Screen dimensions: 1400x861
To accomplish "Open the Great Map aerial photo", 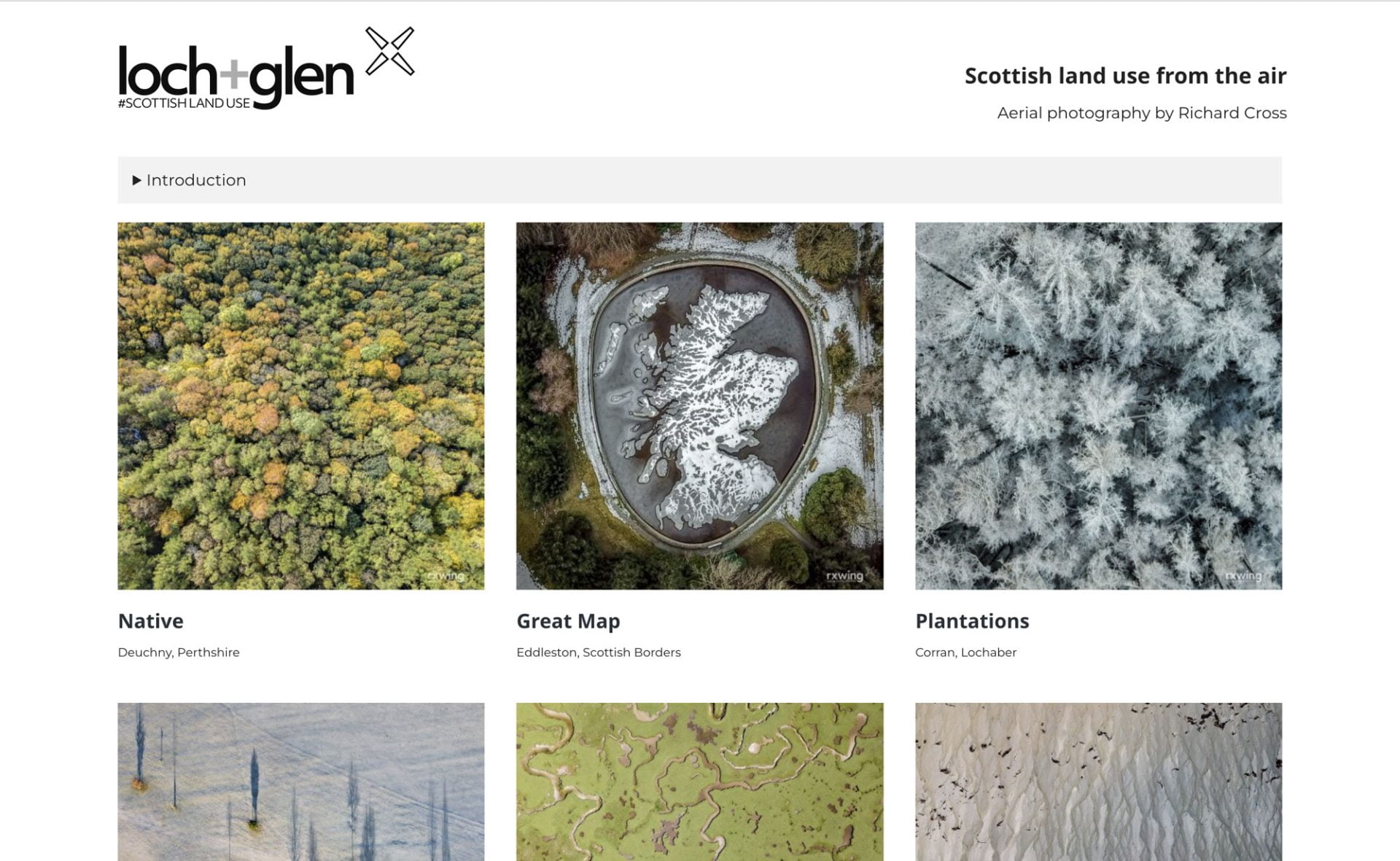I will click(x=699, y=406).
